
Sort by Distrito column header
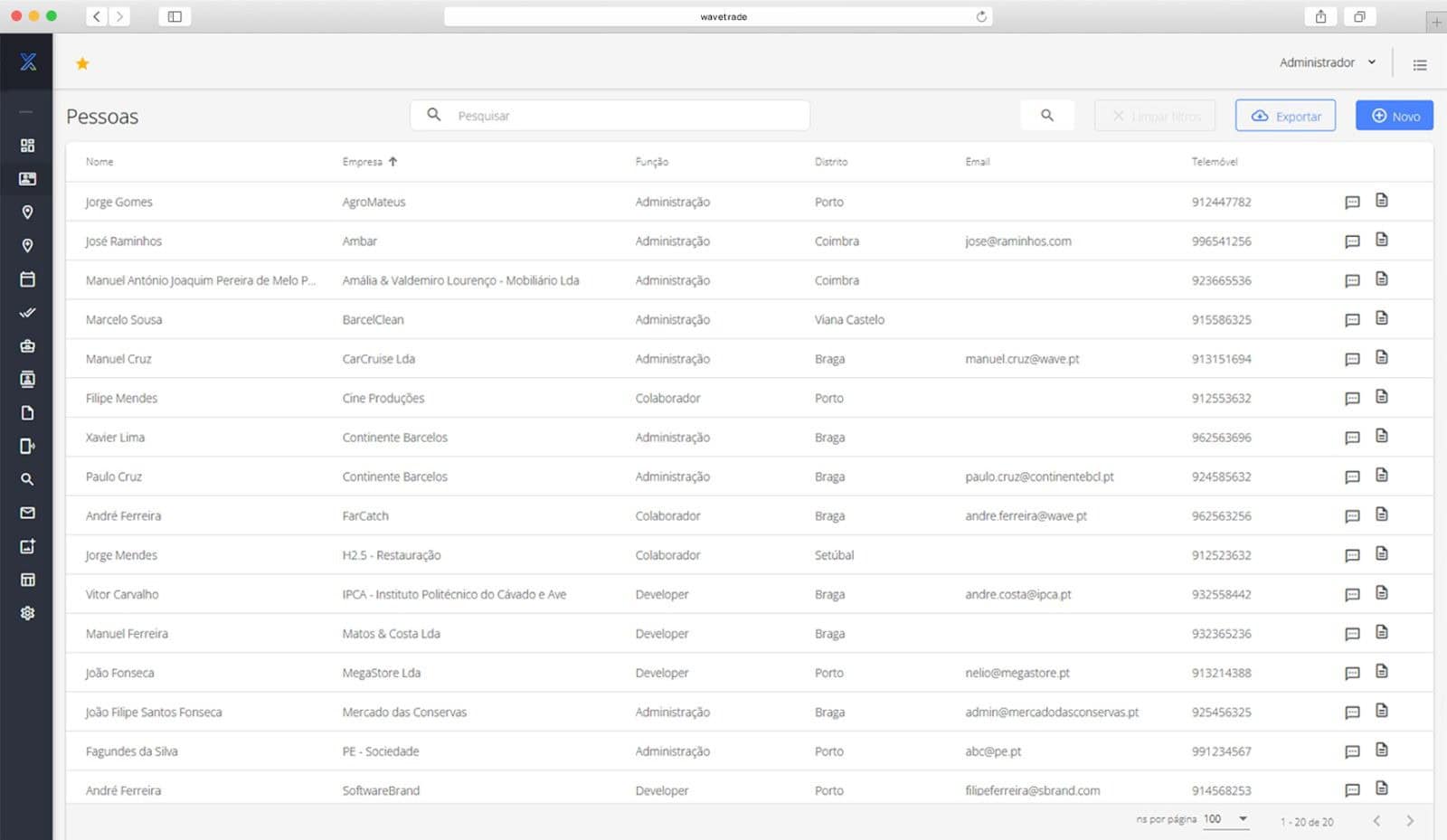point(831,162)
